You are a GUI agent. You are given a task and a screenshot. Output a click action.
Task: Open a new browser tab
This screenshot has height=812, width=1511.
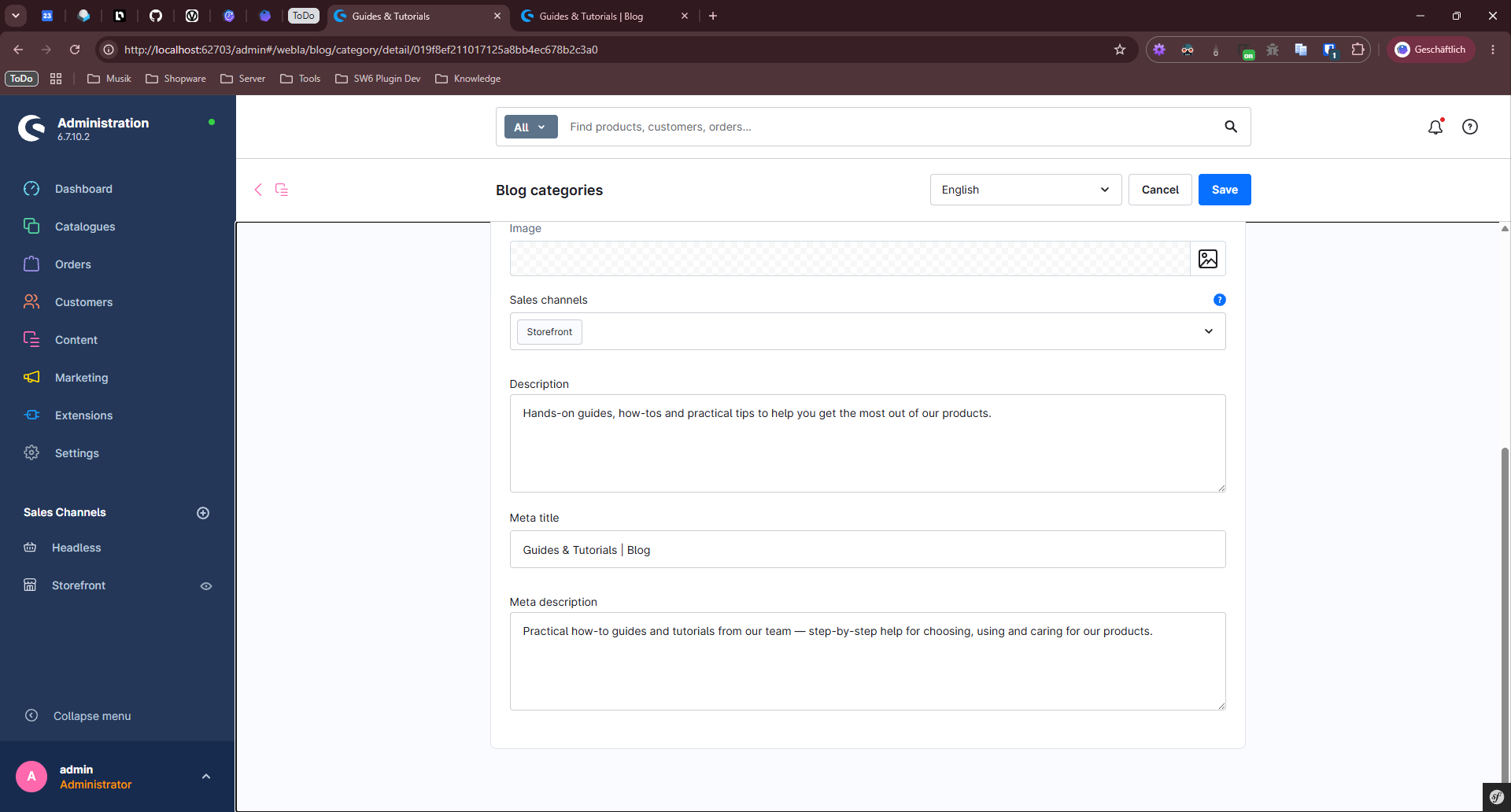[713, 16]
